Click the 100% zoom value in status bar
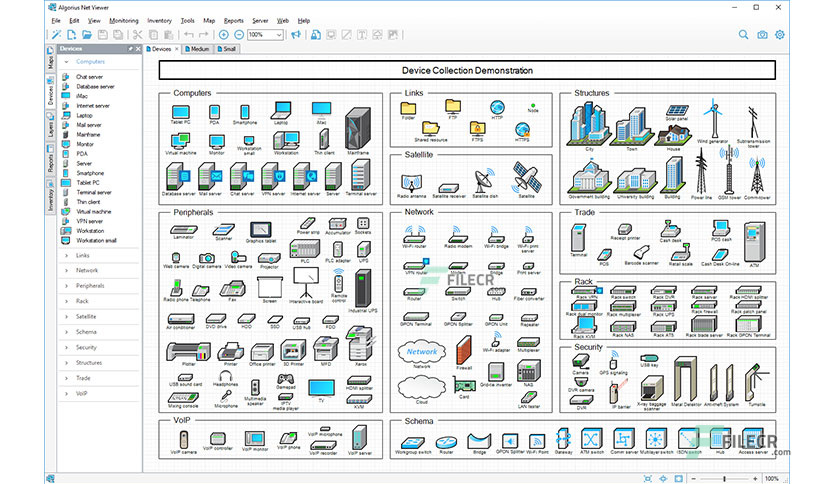The width and height of the screenshot is (836, 484). tap(771, 479)
